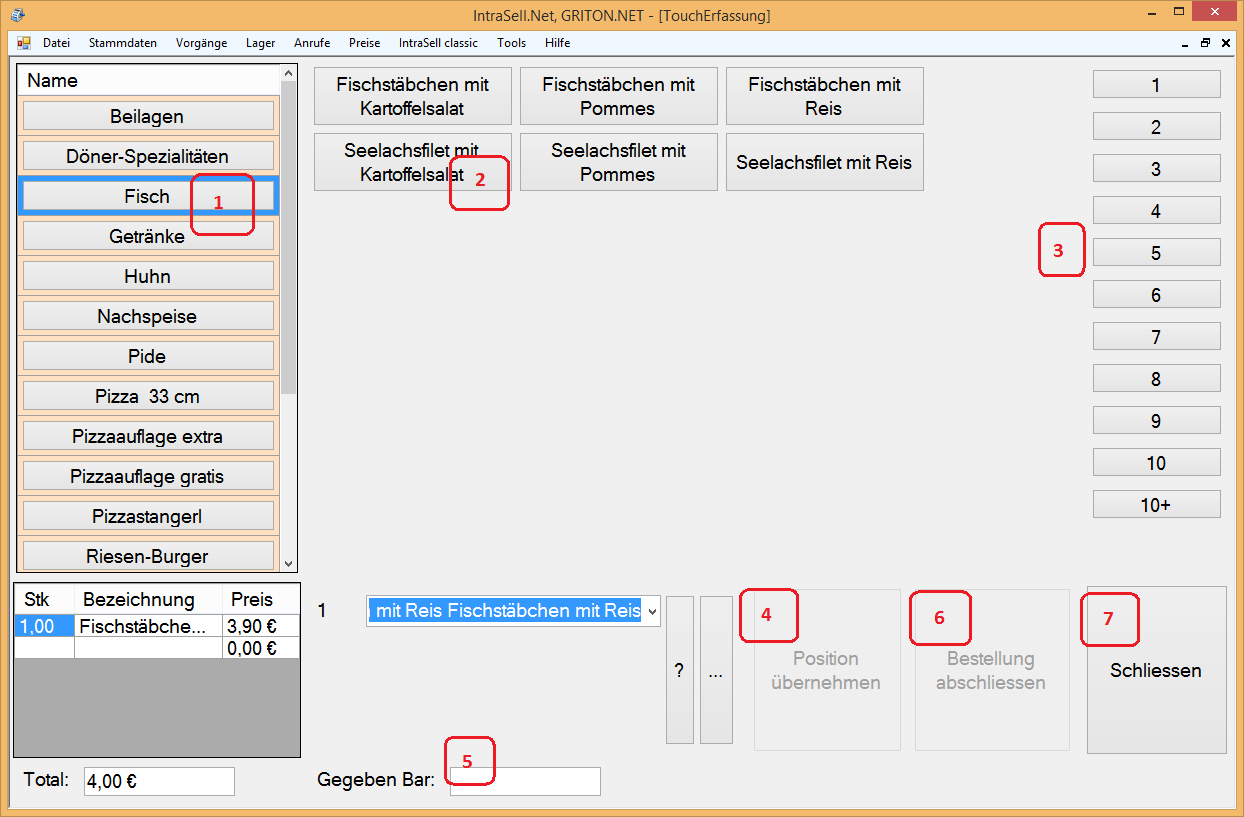Select the Huhn category

[148, 276]
